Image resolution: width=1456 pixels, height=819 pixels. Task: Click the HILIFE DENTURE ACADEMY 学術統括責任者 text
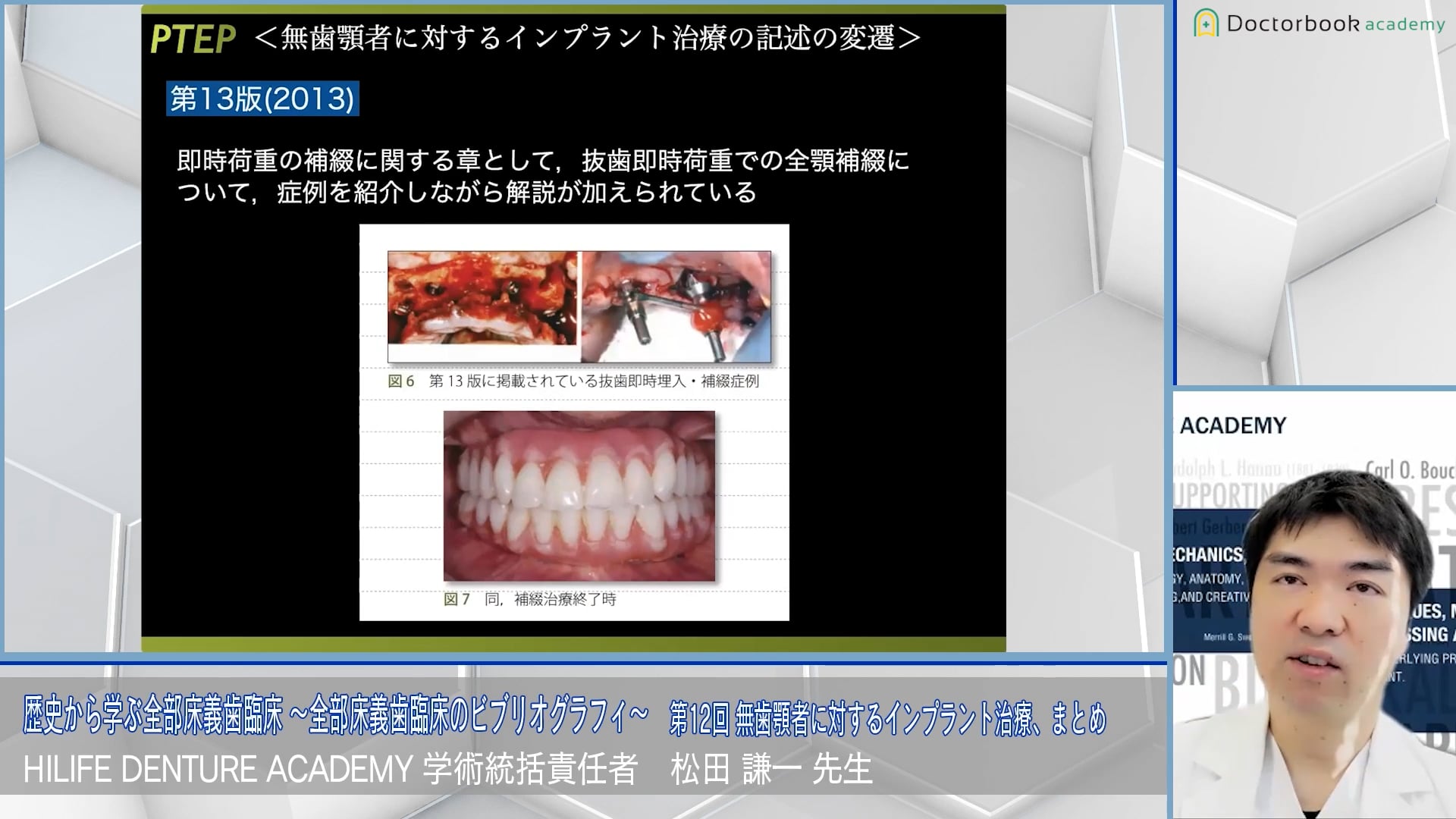[x=331, y=769]
